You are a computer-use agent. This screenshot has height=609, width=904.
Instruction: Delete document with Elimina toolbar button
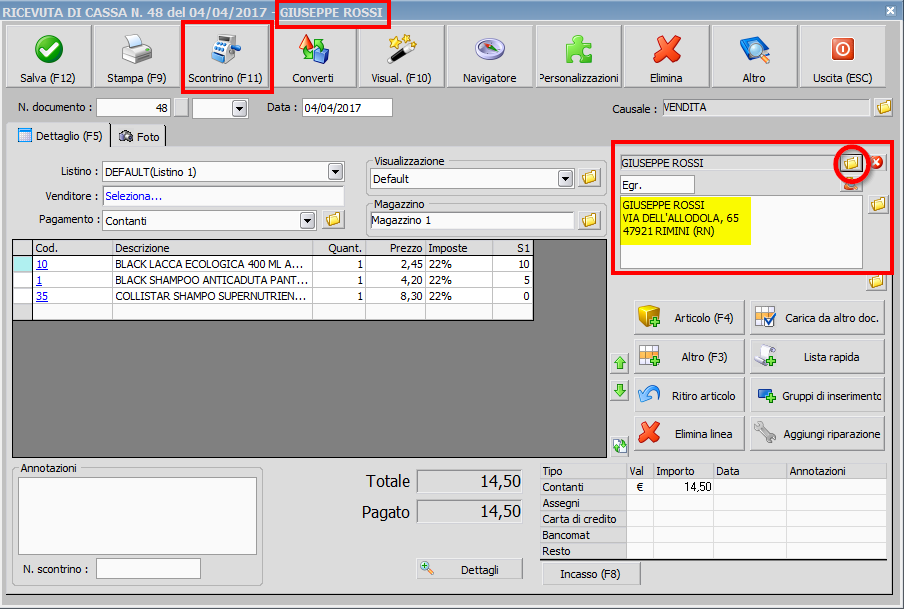[x=666, y=57]
